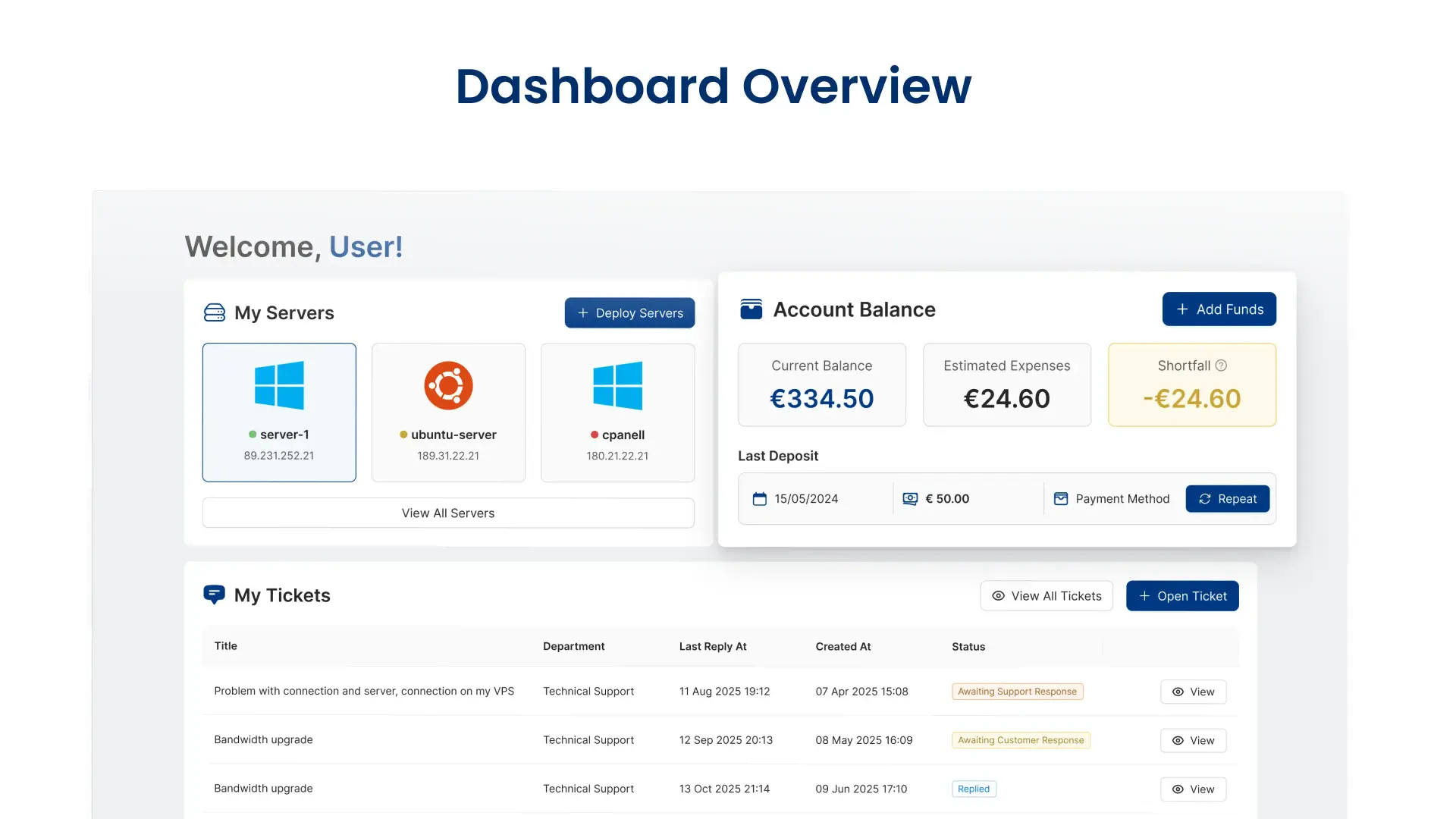Open the Payment Method selector
This screenshot has width=1456, height=819.
(x=1111, y=498)
